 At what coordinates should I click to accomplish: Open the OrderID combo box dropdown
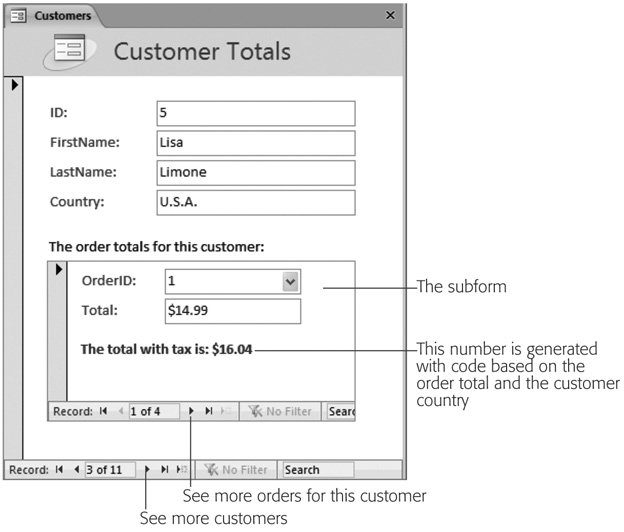coord(291,281)
